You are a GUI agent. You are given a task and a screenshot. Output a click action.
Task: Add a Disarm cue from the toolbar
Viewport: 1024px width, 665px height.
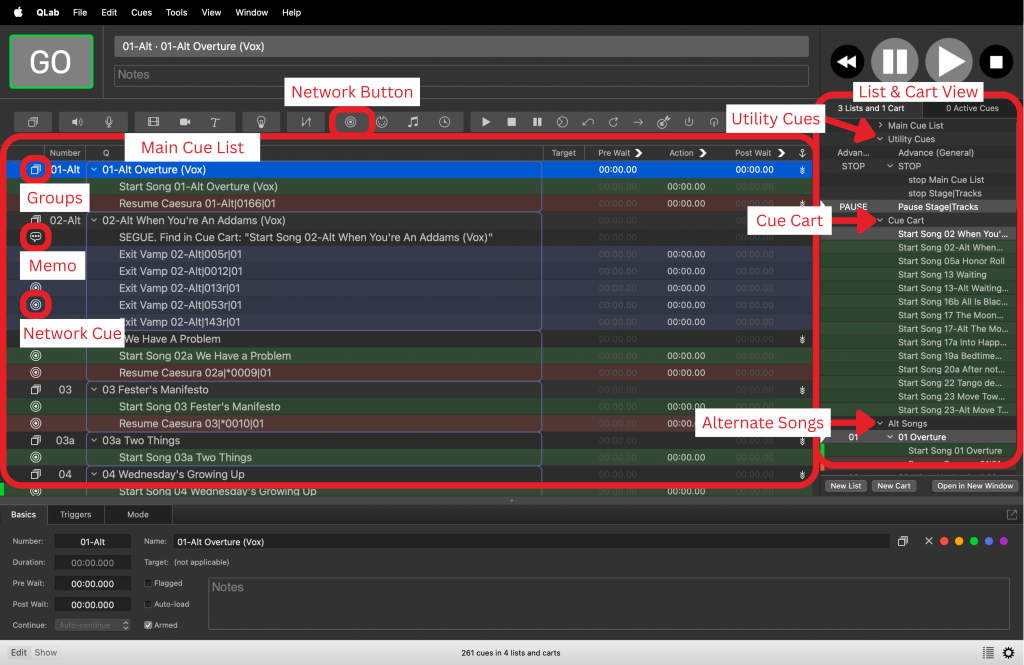[714, 122]
